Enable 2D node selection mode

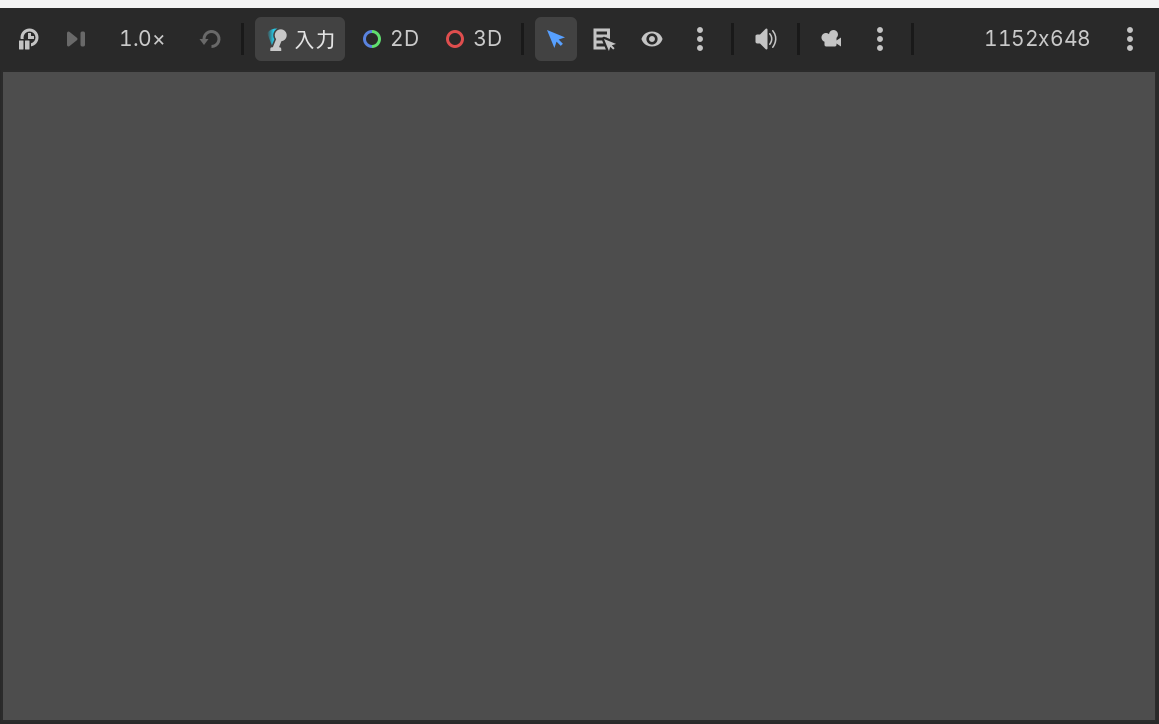[x=391, y=39]
